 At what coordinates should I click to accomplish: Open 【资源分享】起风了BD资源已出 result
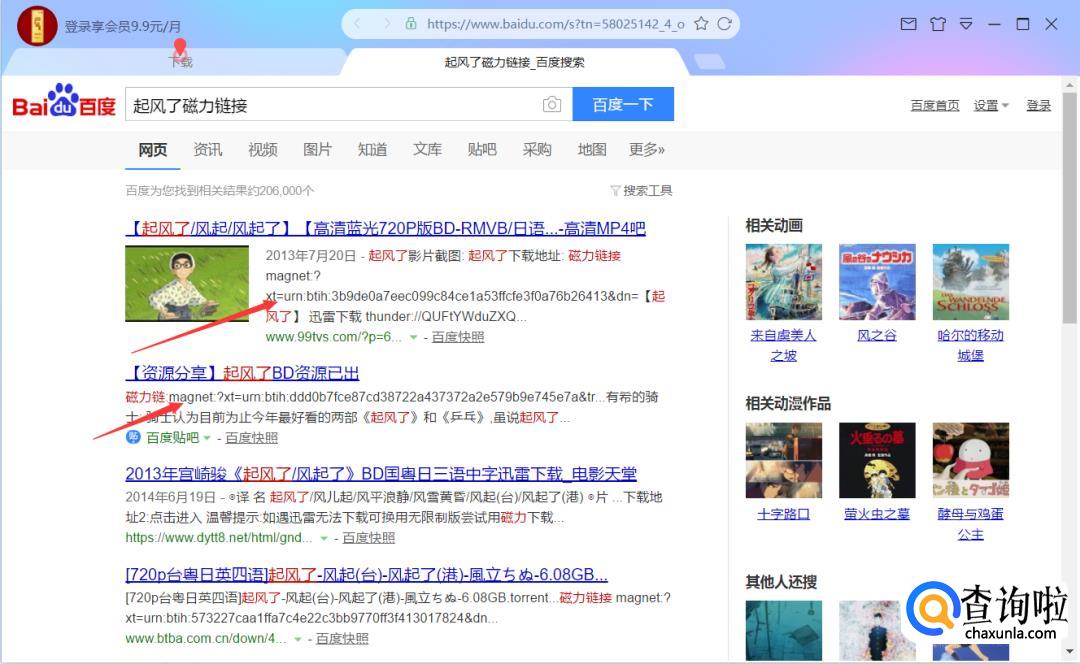coord(242,373)
